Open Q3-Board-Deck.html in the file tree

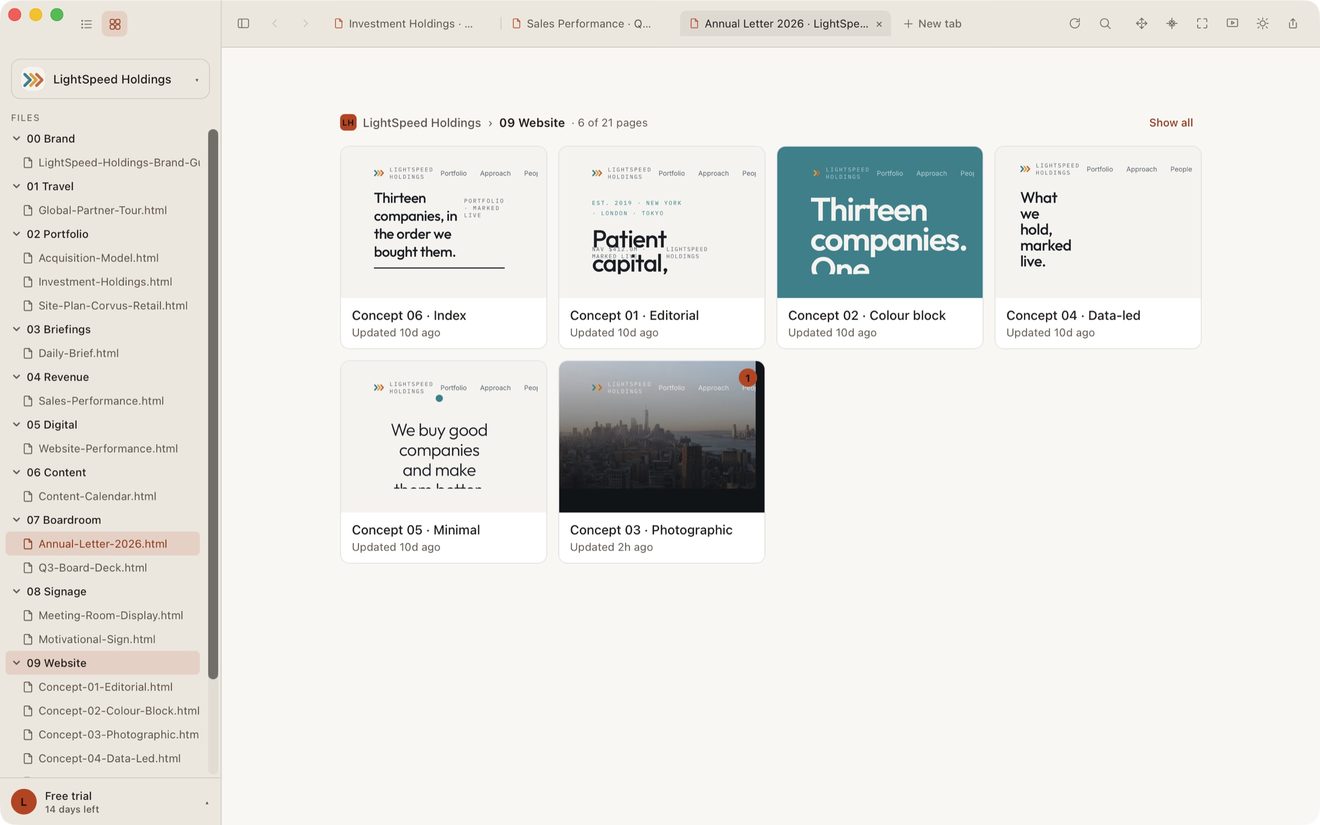93,568
